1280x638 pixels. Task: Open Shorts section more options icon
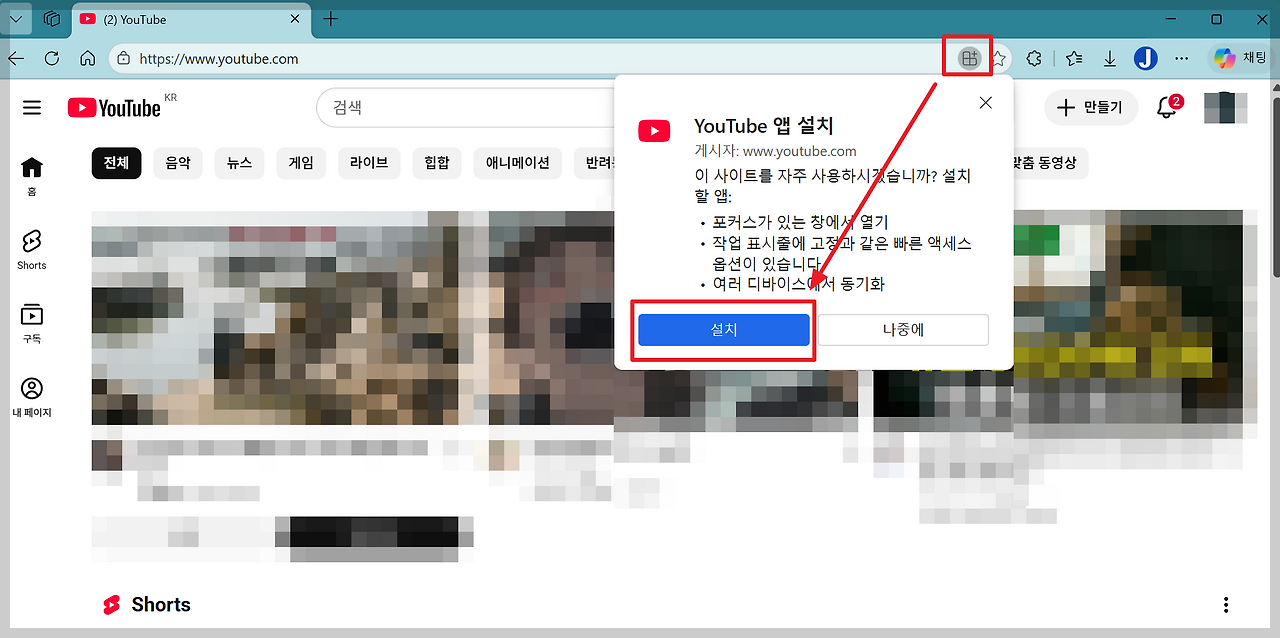click(x=1226, y=605)
